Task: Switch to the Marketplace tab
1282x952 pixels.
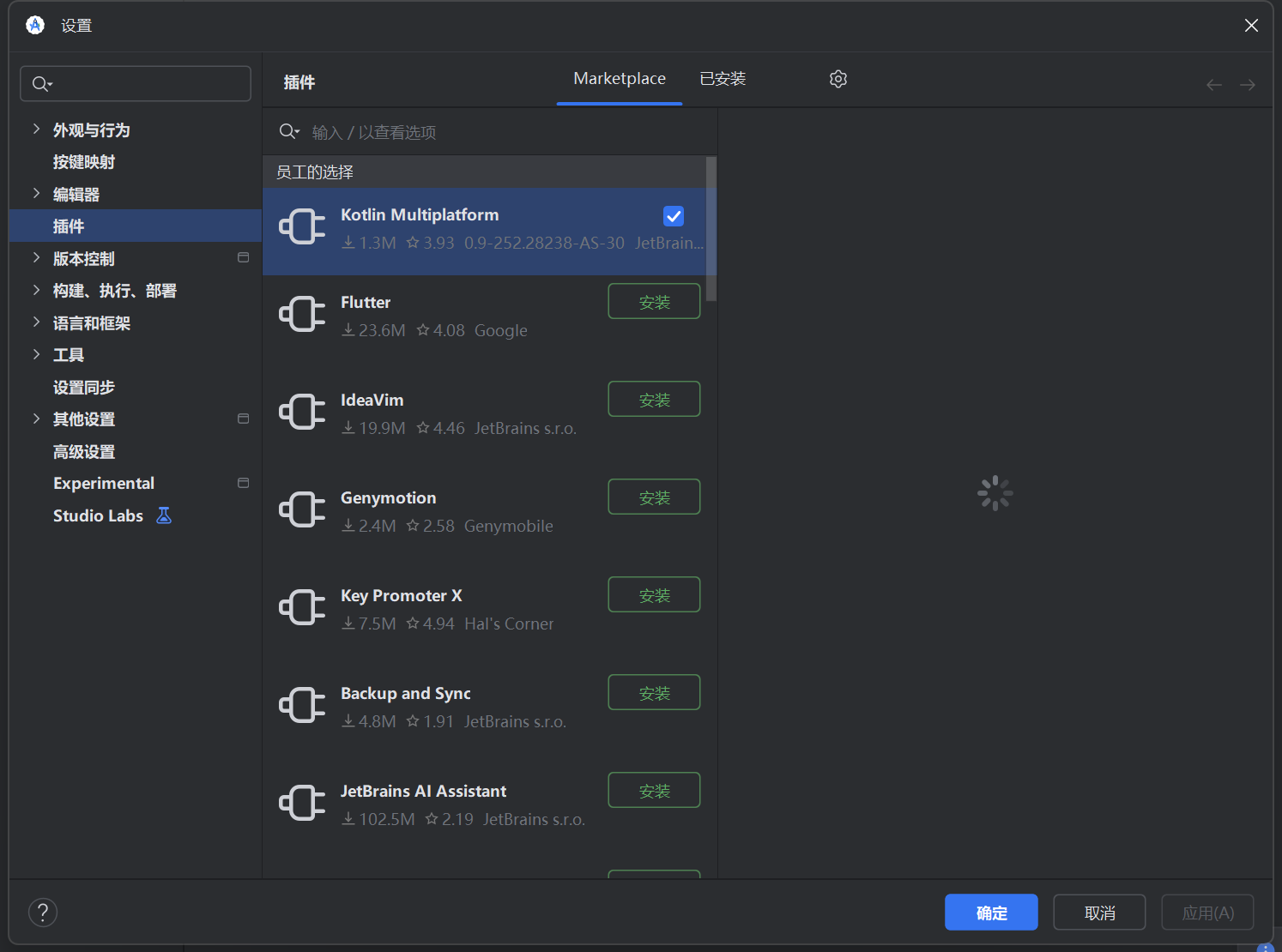Action: point(620,79)
